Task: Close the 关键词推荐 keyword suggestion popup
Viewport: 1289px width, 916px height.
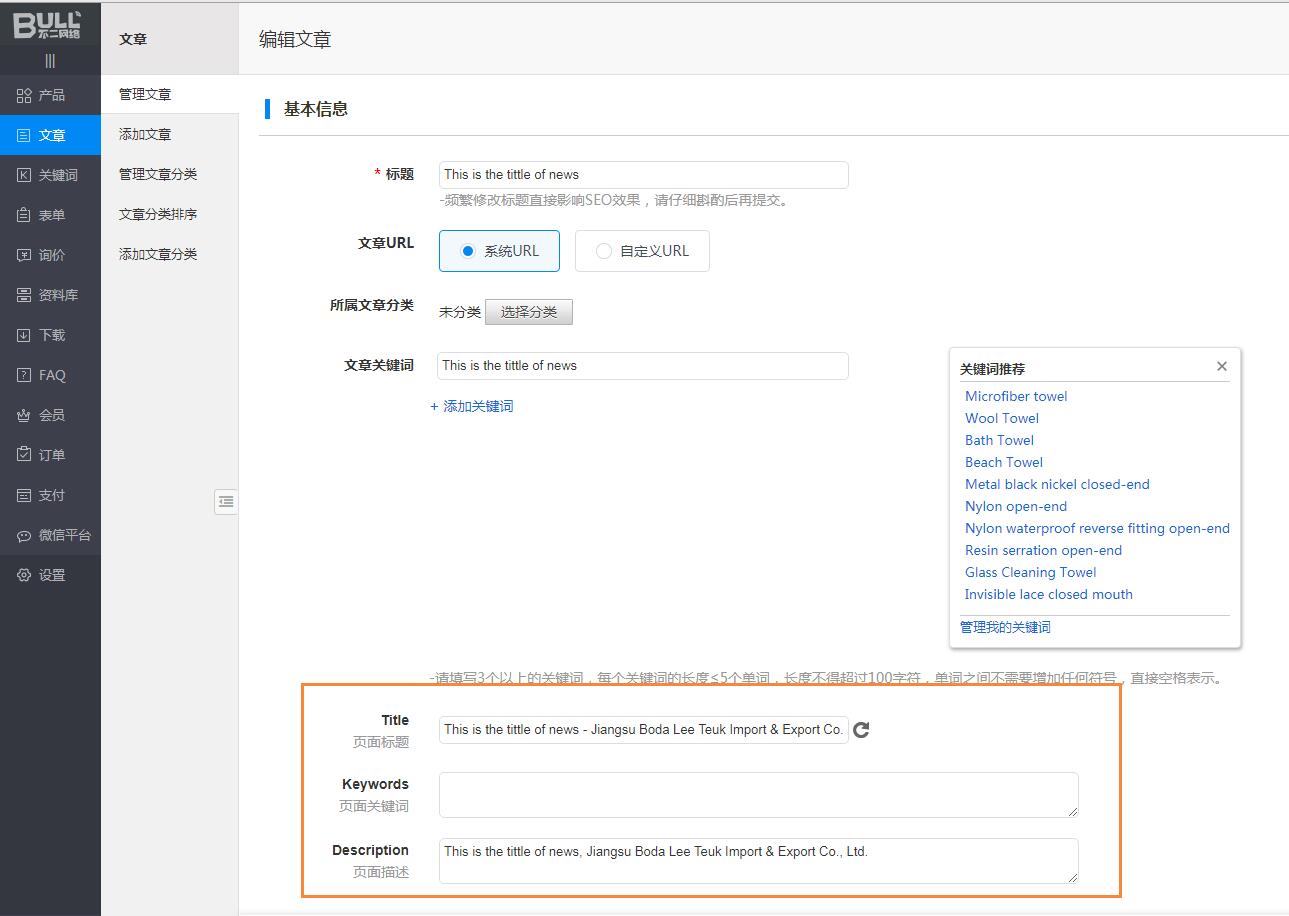Action: click(x=1221, y=366)
